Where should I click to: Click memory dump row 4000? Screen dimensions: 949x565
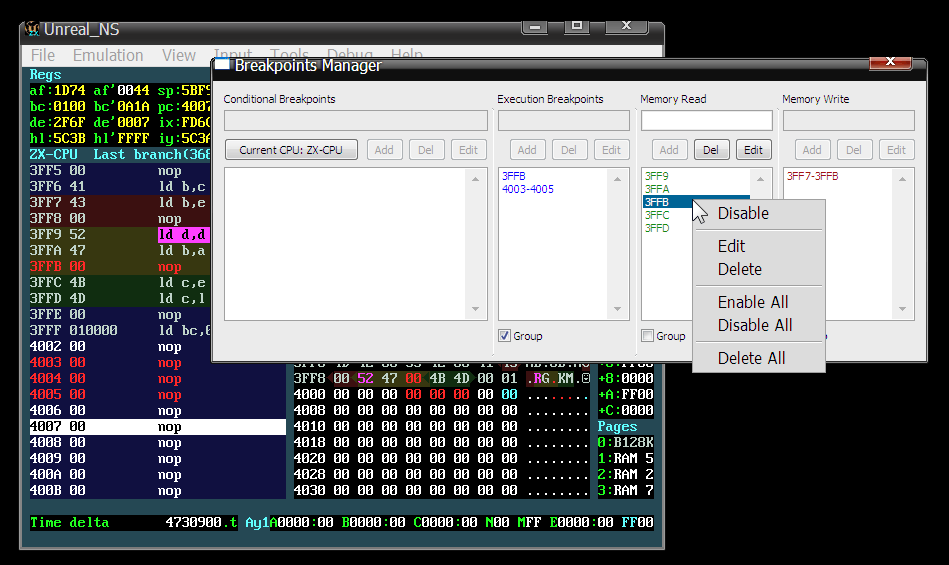pyautogui.click(x=441, y=394)
